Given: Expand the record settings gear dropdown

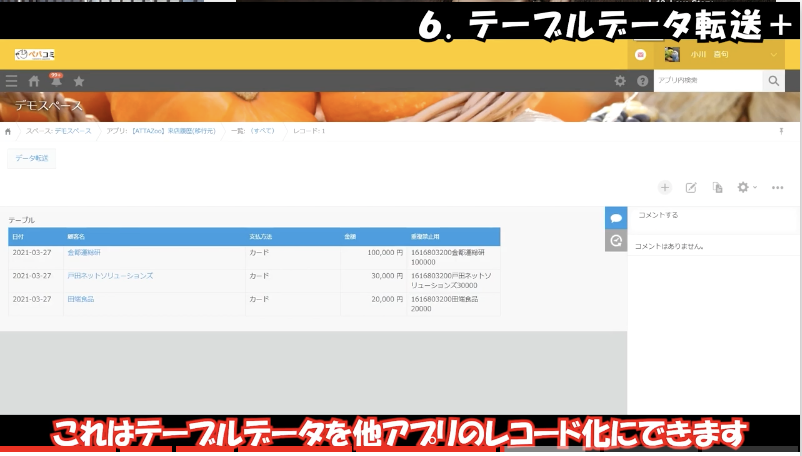Looking at the screenshot, I should 746,187.
